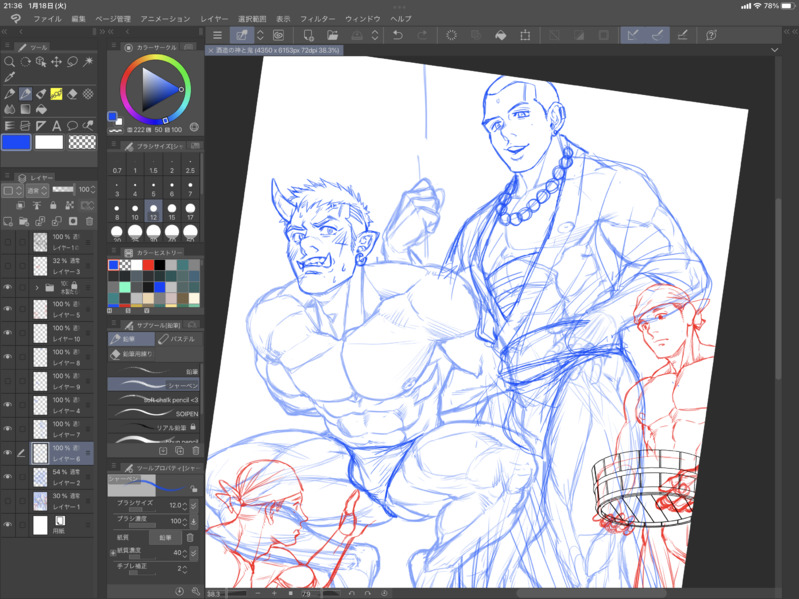This screenshot has height=599, width=799.
Task: Open the アニメーション menu
Action: pos(165,19)
